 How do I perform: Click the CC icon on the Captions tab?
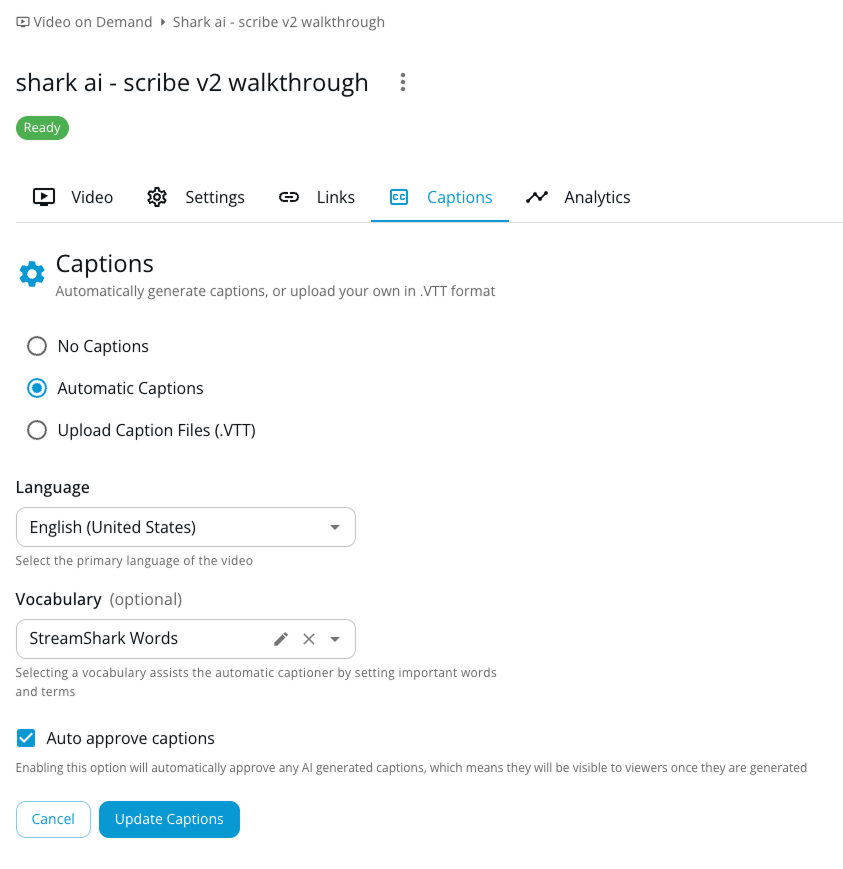[399, 197]
